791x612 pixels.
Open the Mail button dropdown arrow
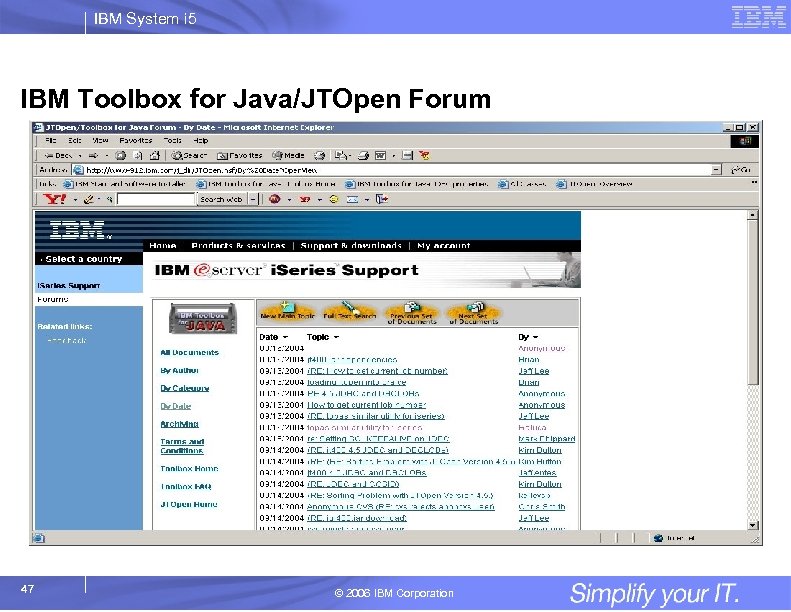pyautogui.click(x=349, y=155)
